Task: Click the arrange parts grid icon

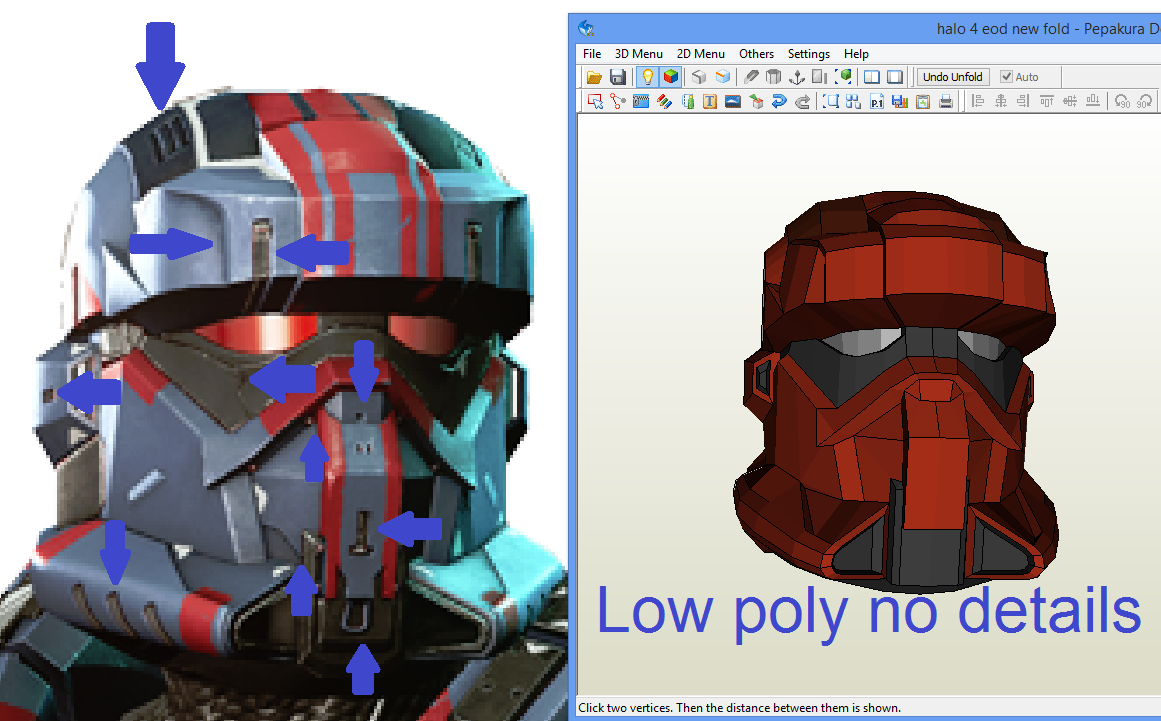Action: pos(854,101)
